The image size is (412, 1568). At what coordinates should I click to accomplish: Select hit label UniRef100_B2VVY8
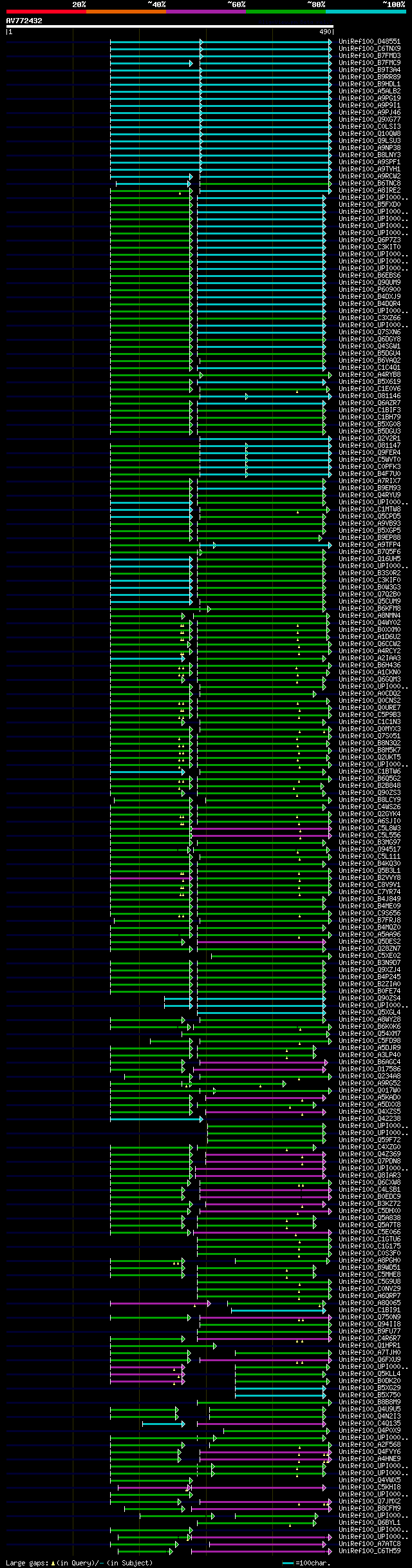(370, 877)
